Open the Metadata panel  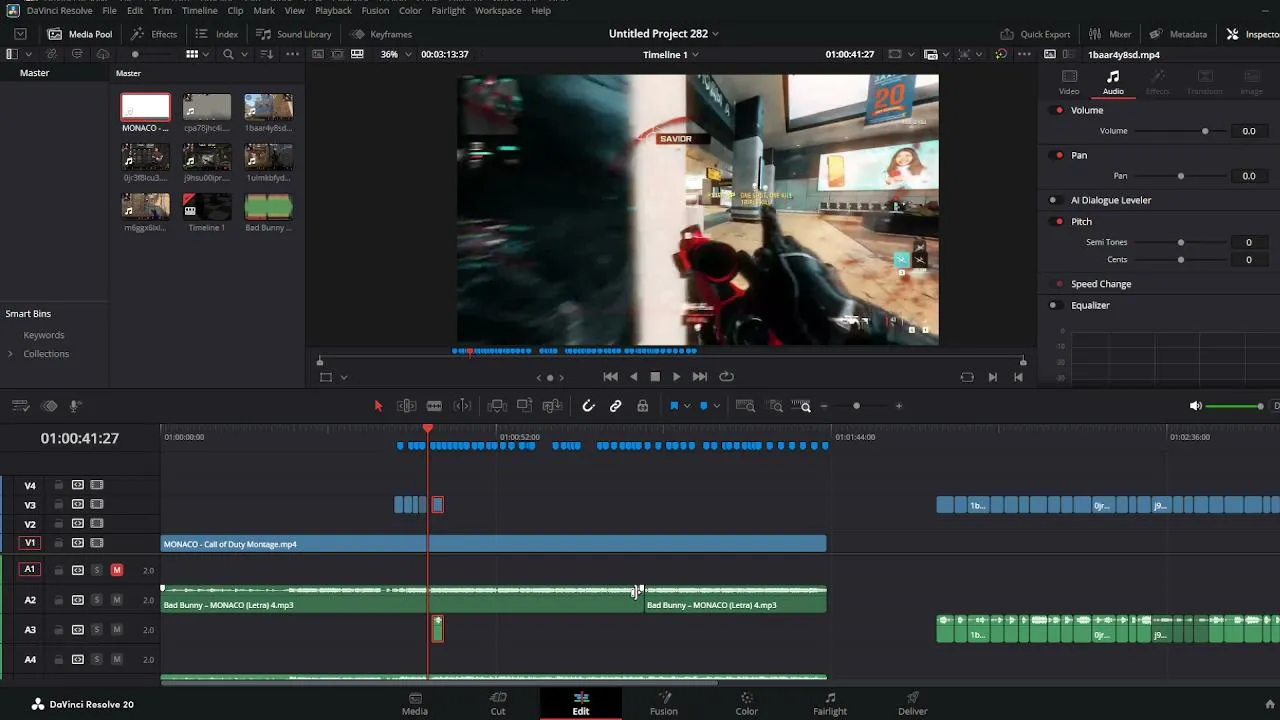(1179, 34)
